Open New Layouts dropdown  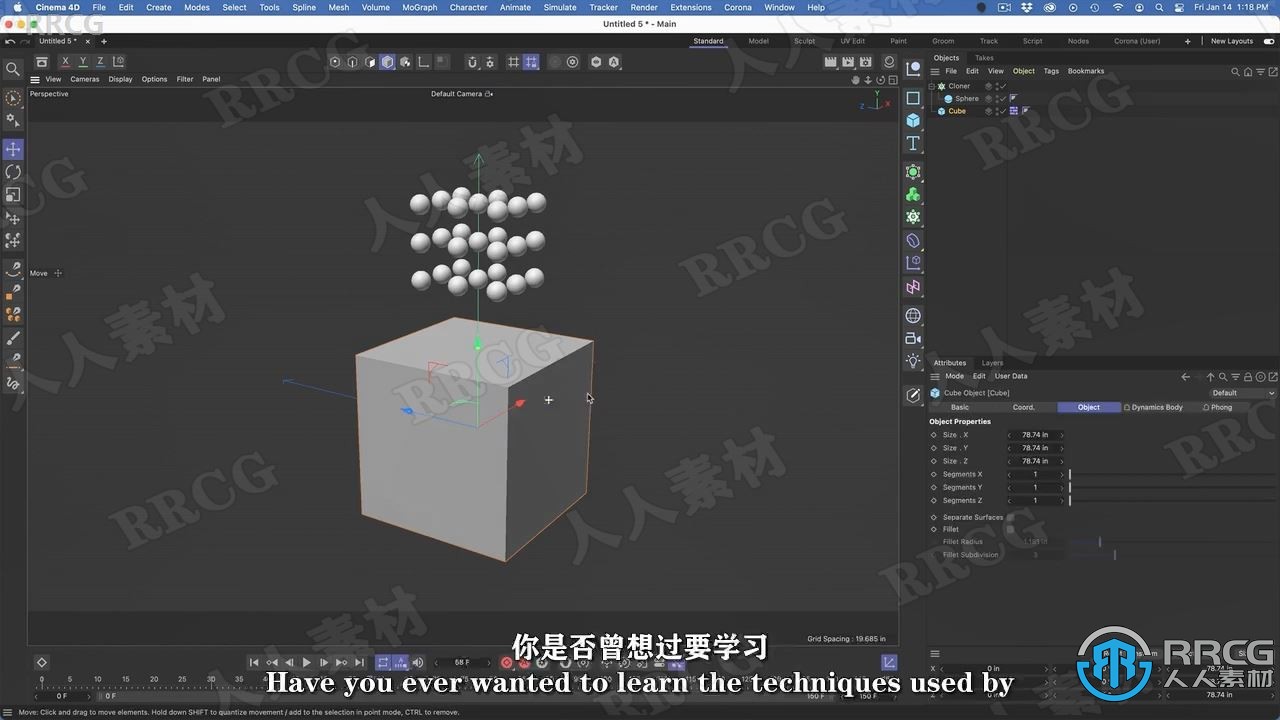click(1232, 41)
